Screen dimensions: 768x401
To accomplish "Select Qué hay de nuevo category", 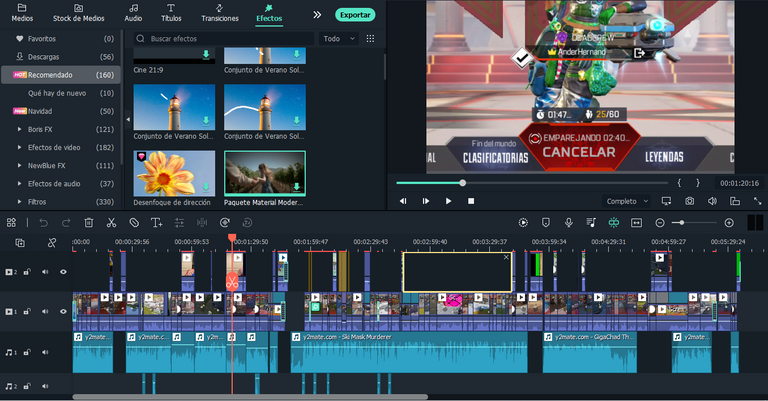I will 61,93.
